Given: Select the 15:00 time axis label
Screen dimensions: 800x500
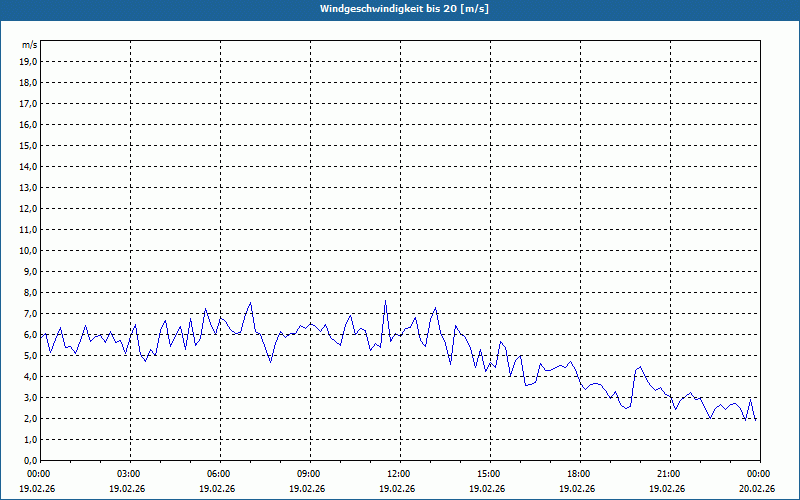Looking at the screenshot, I should 489,474.
